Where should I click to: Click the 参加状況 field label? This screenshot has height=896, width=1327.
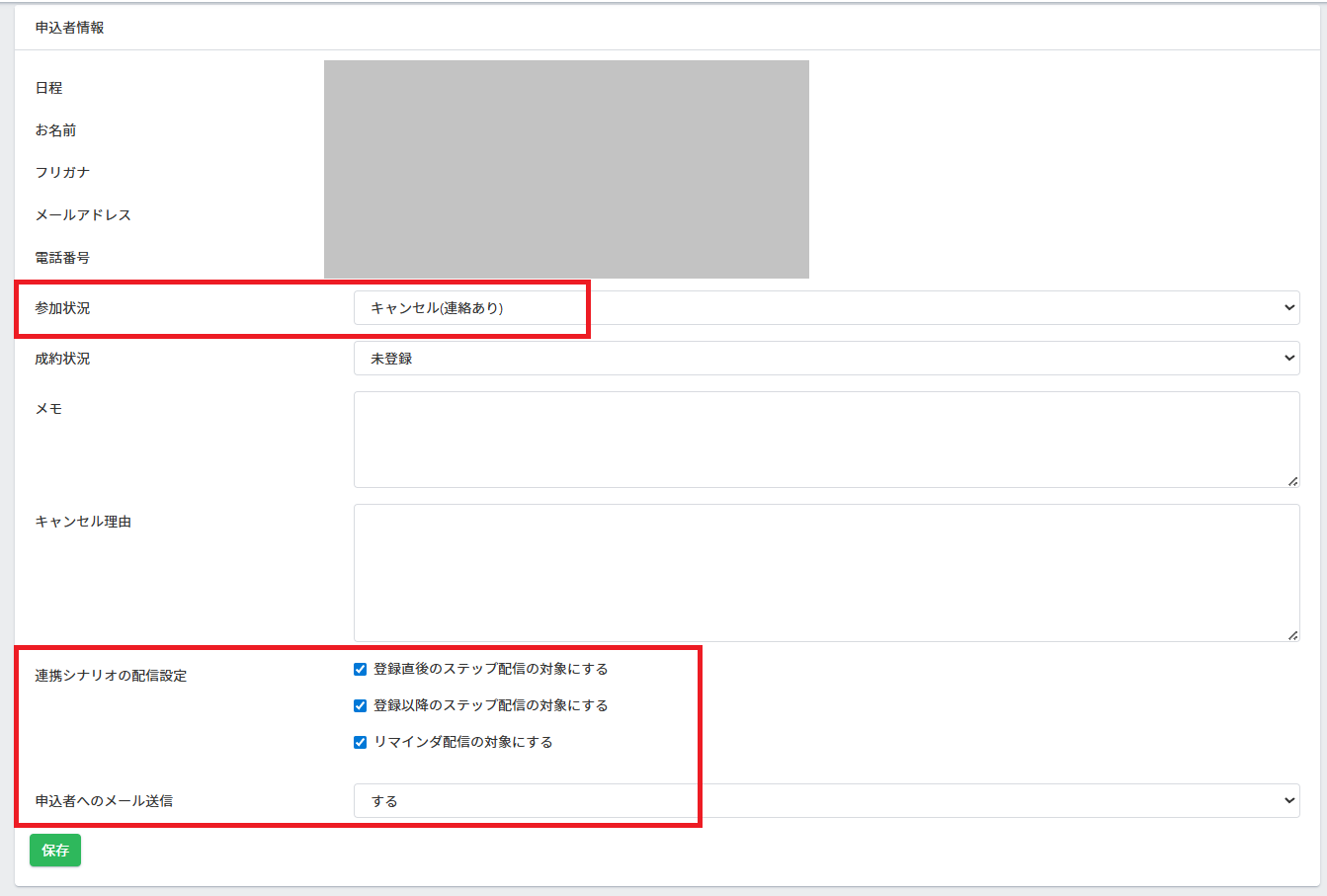(x=62, y=308)
